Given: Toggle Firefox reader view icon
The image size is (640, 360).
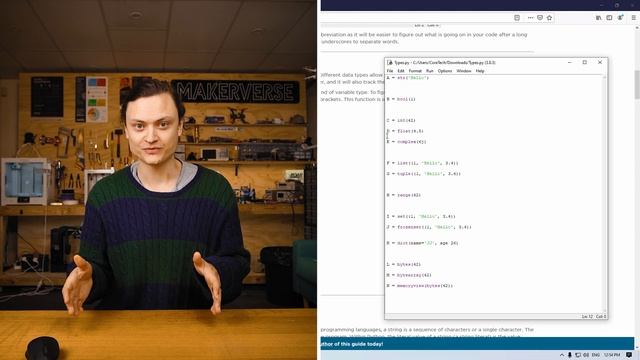Looking at the screenshot, I should tap(517, 18).
